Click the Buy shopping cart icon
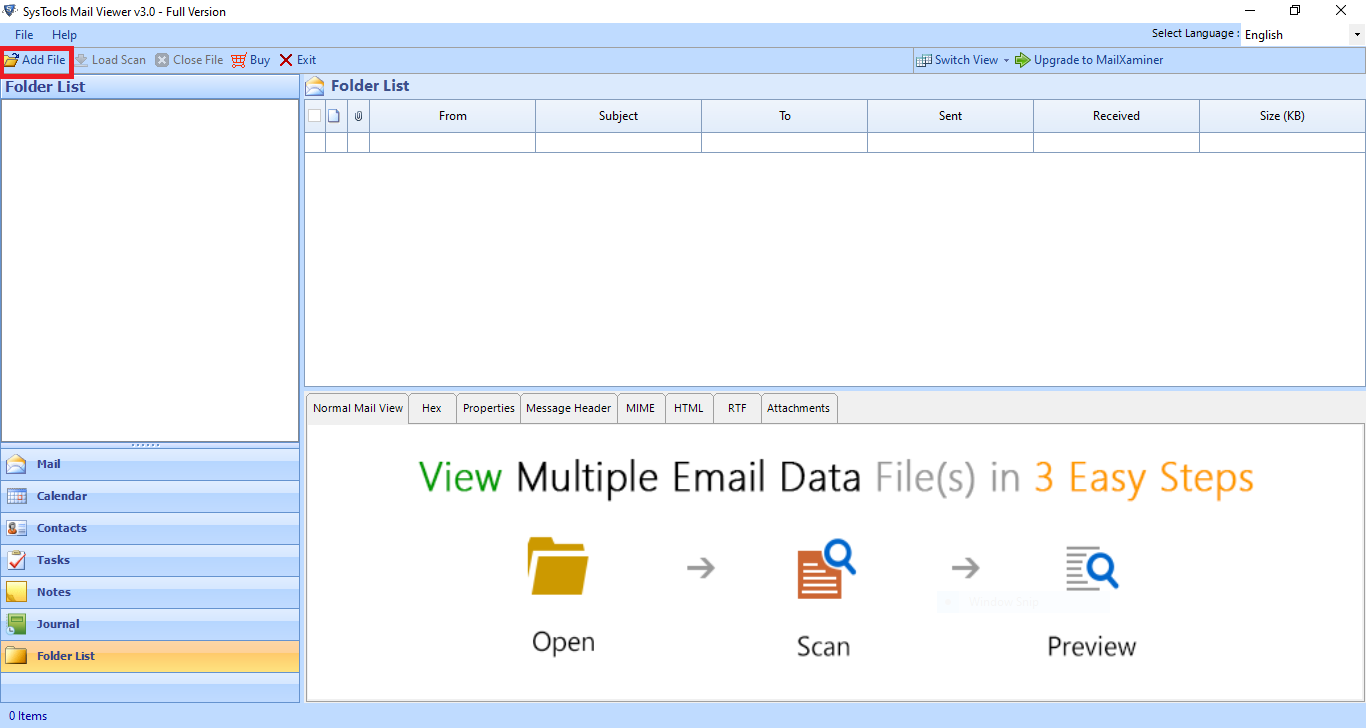Screen dimensions: 1366x728 [x=239, y=60]
